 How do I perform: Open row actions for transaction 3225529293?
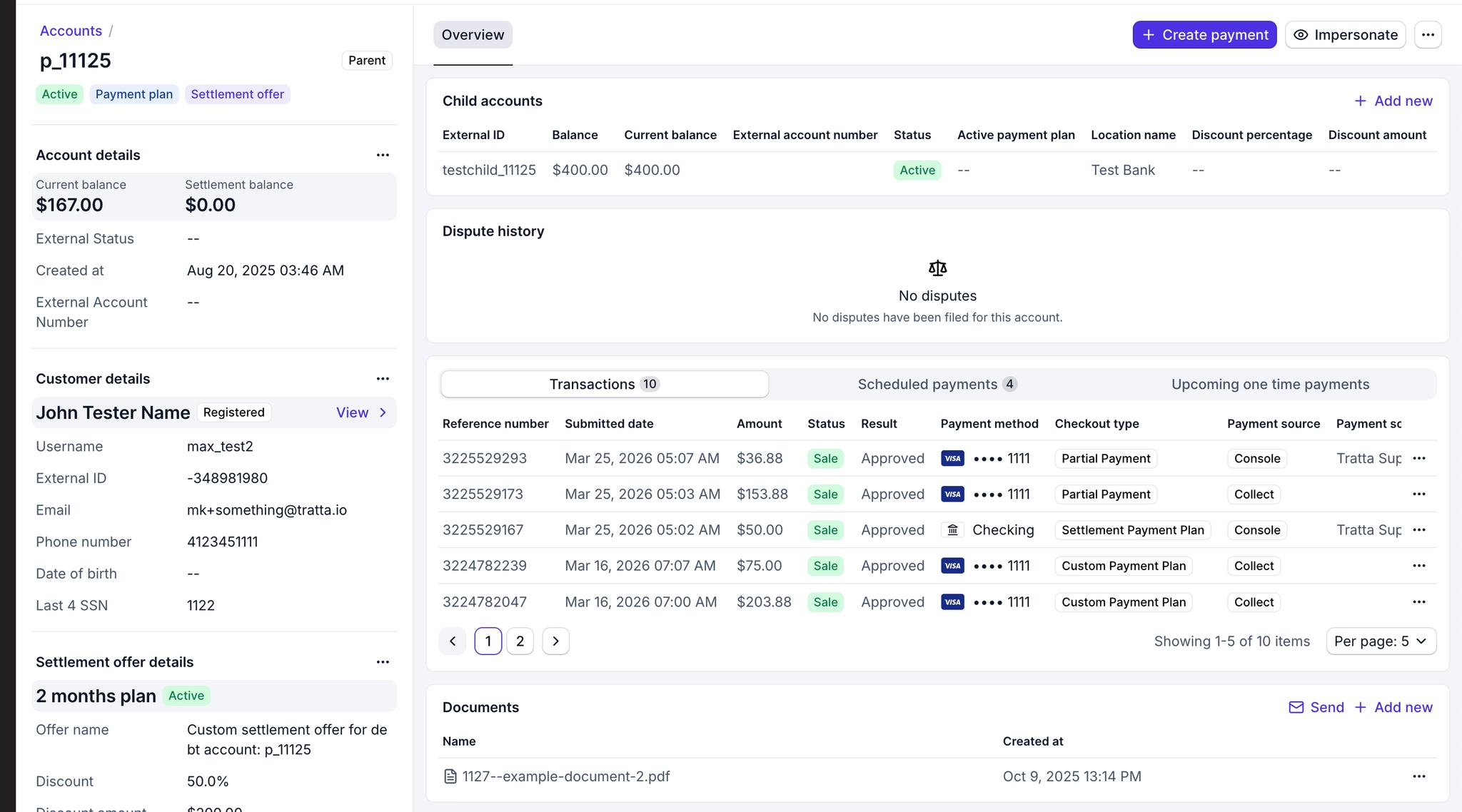[1418, 459]
